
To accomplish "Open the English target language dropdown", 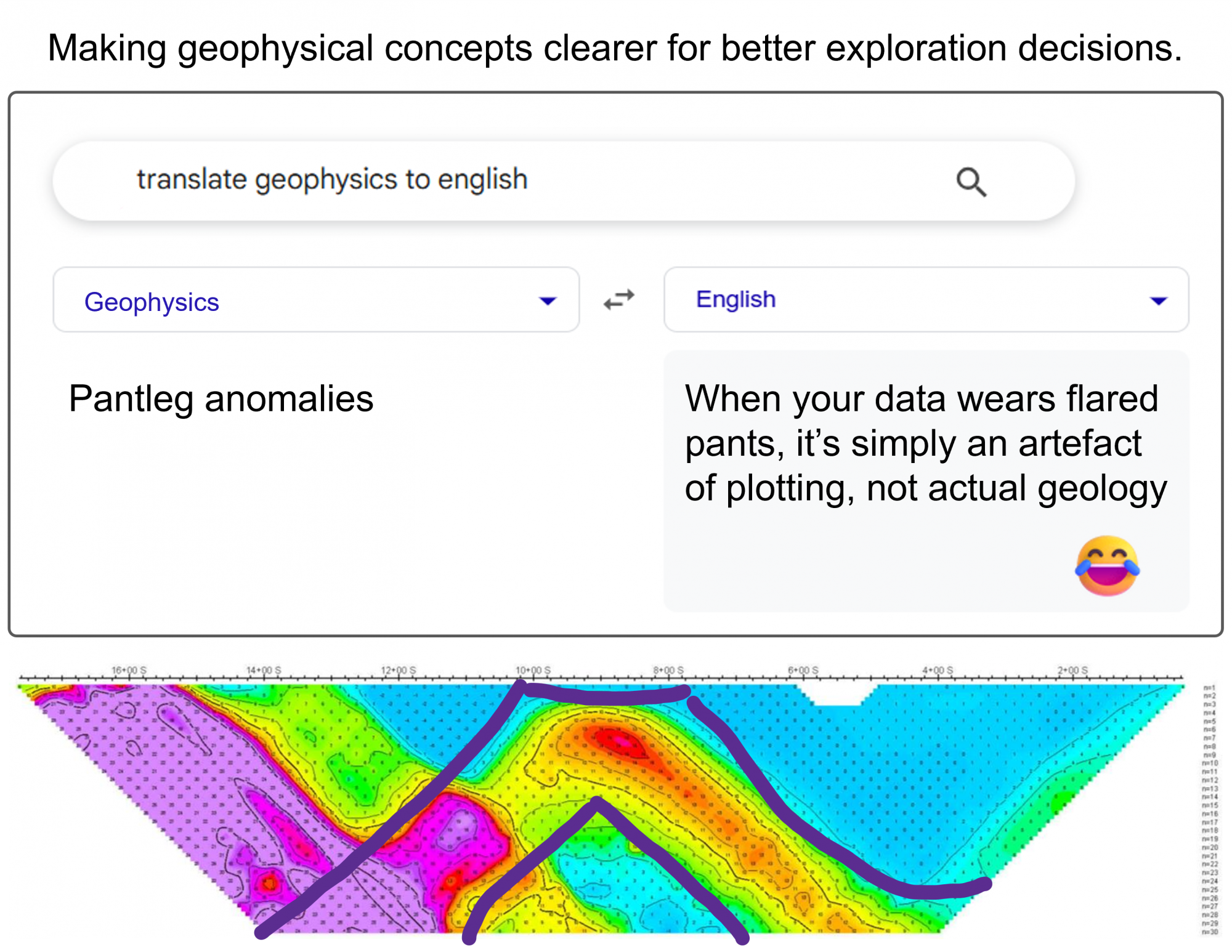I will click(926, 300).
